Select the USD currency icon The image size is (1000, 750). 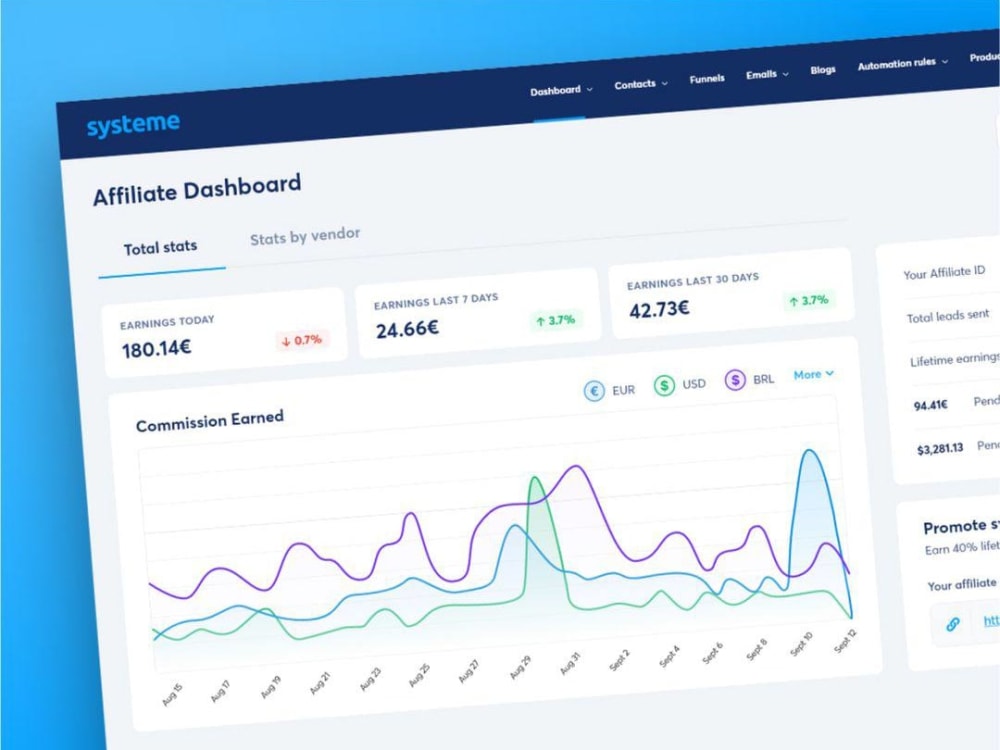coord(664,385)
